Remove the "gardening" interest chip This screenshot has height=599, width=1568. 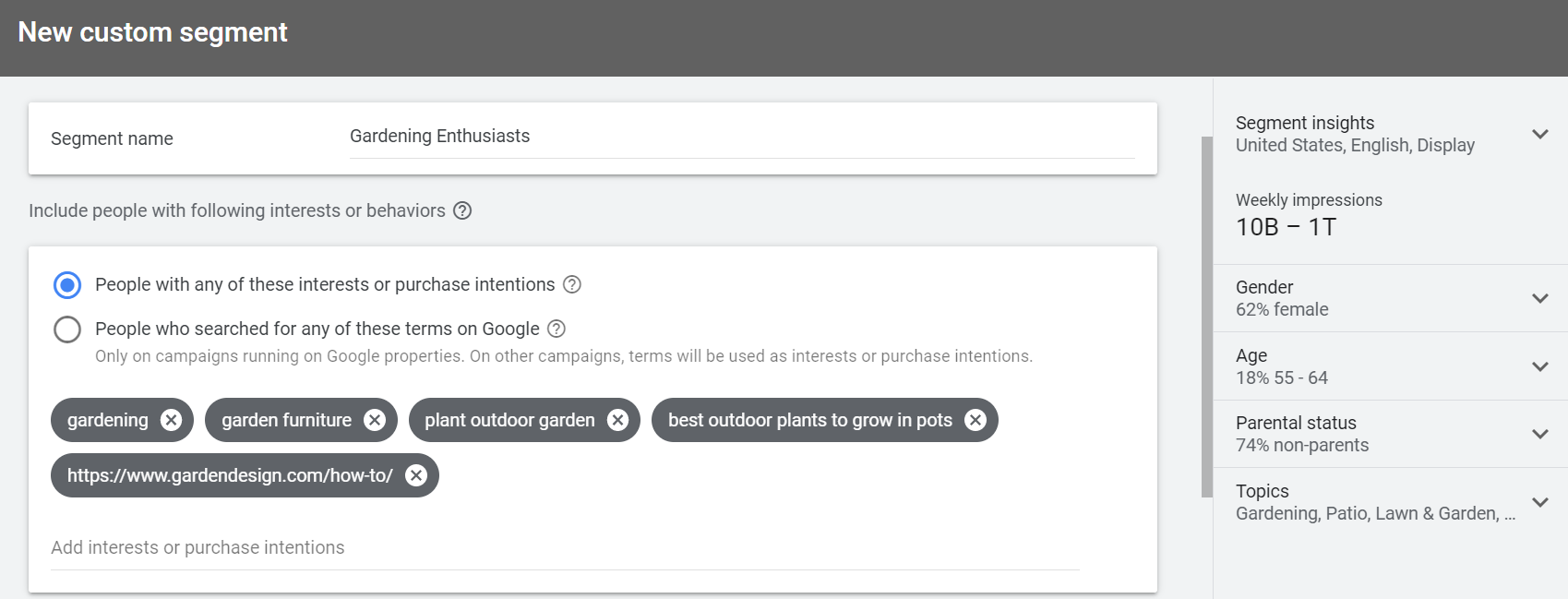pyautogui.click(x=171, y=420)
